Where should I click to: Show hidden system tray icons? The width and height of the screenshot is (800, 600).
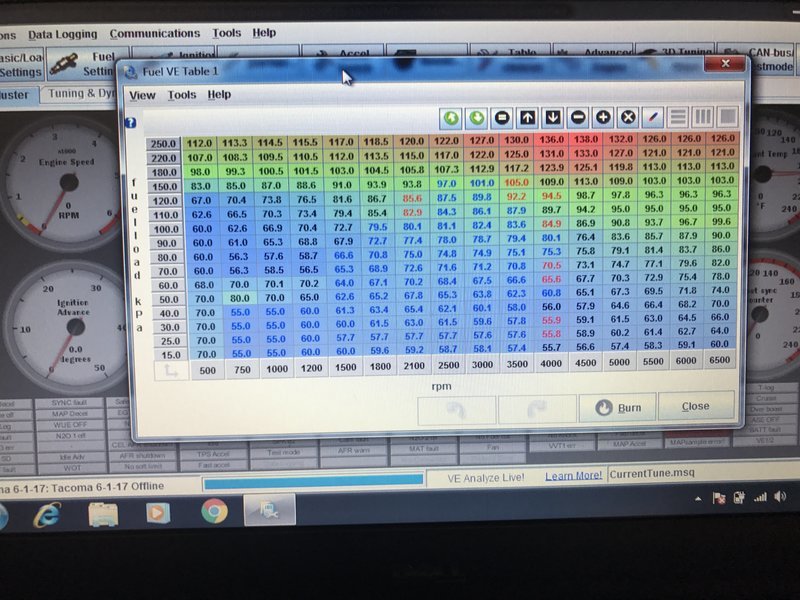(x=698, y=499)
